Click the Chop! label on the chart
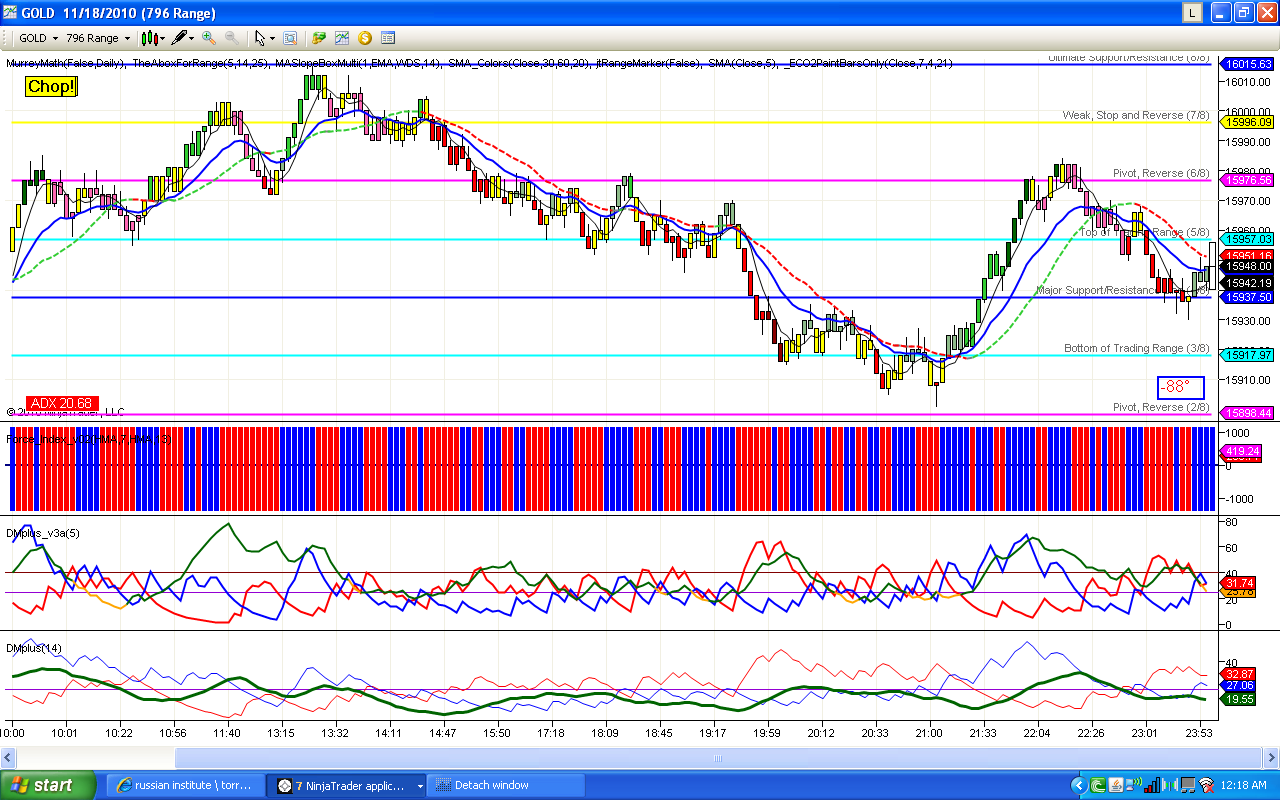The height and width of the screenshot is (800, 1280). [x=52, y=86]
